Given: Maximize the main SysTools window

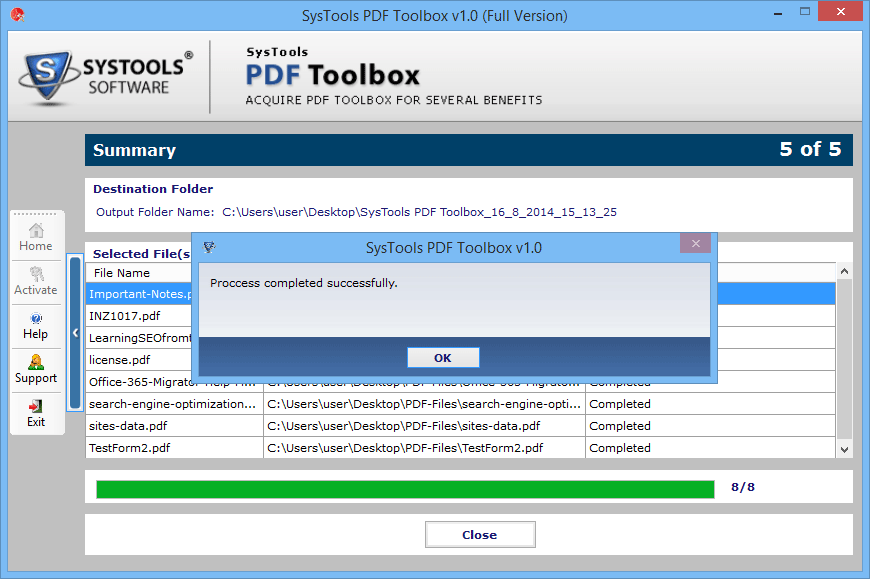Looking at the screenshot, I should tap(805, 12).
